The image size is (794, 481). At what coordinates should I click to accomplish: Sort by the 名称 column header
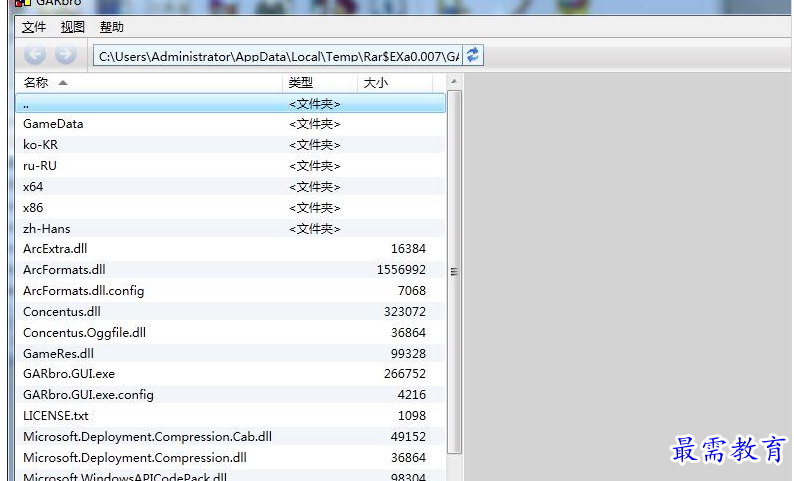coord(149,83)
